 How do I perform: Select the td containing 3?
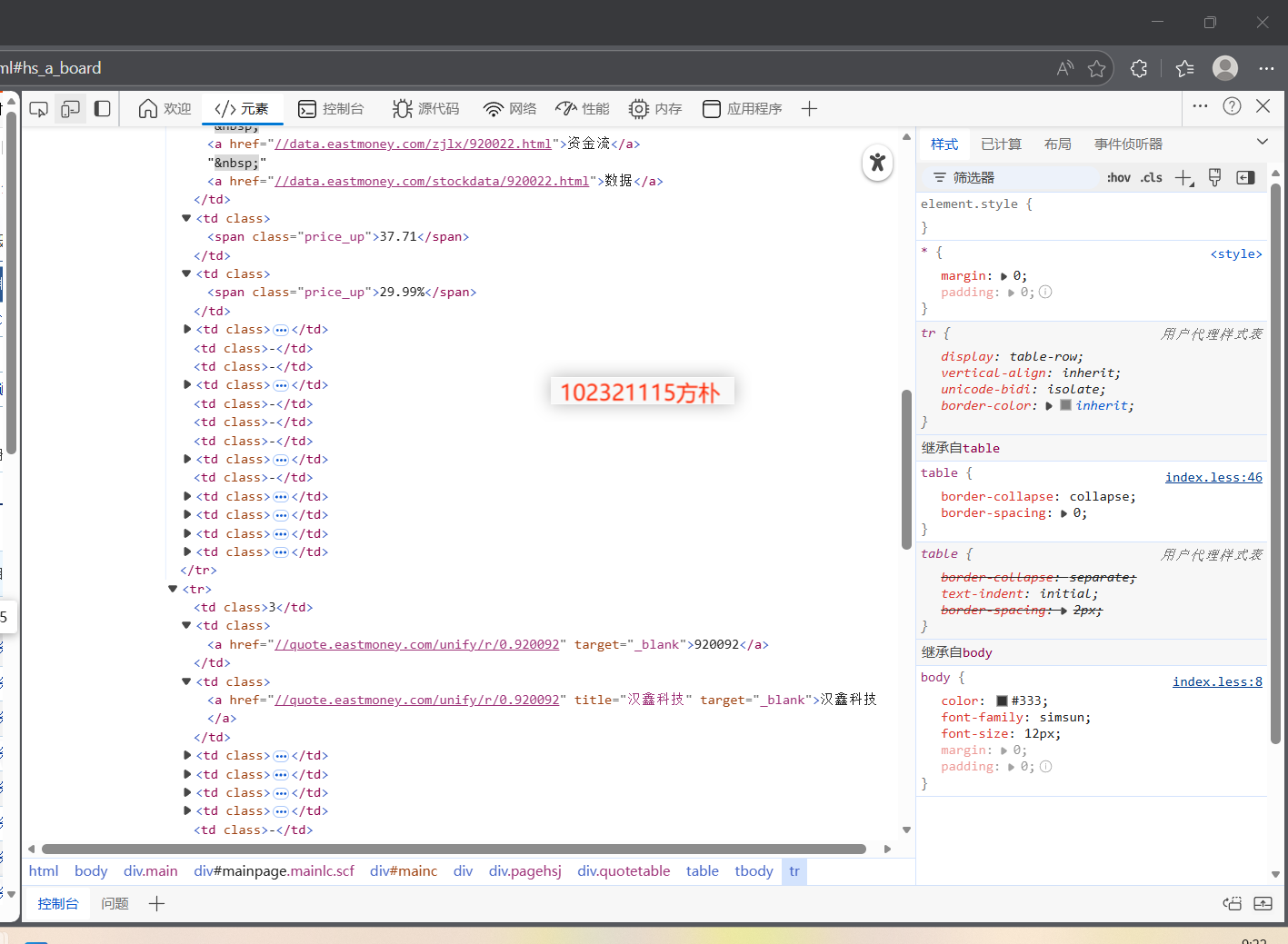coord(253,607)
